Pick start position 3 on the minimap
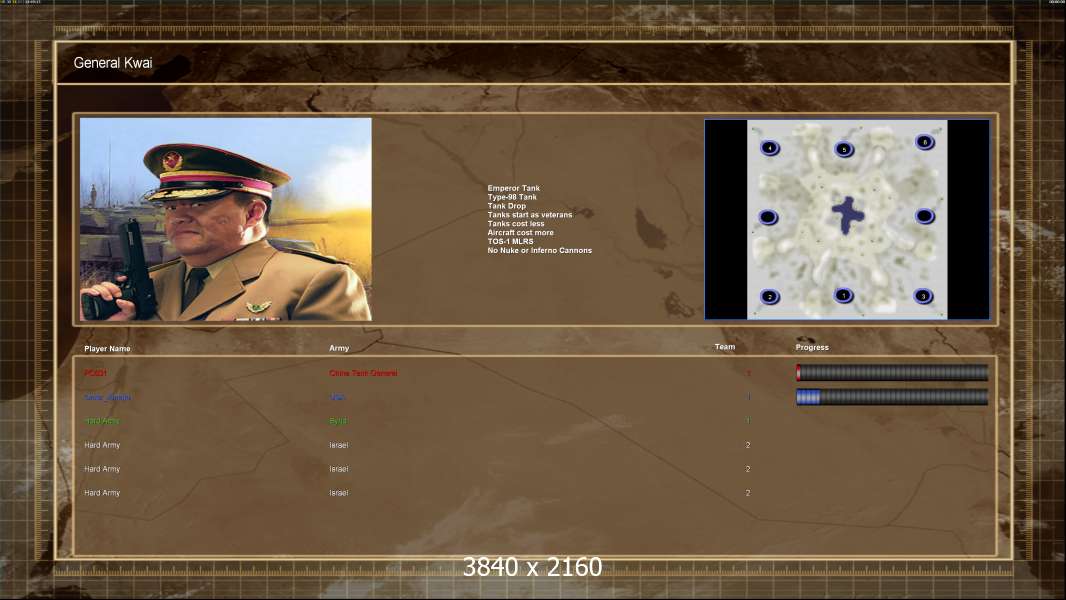Viewport: 1066px width, 600px height. tap(923, 296)
